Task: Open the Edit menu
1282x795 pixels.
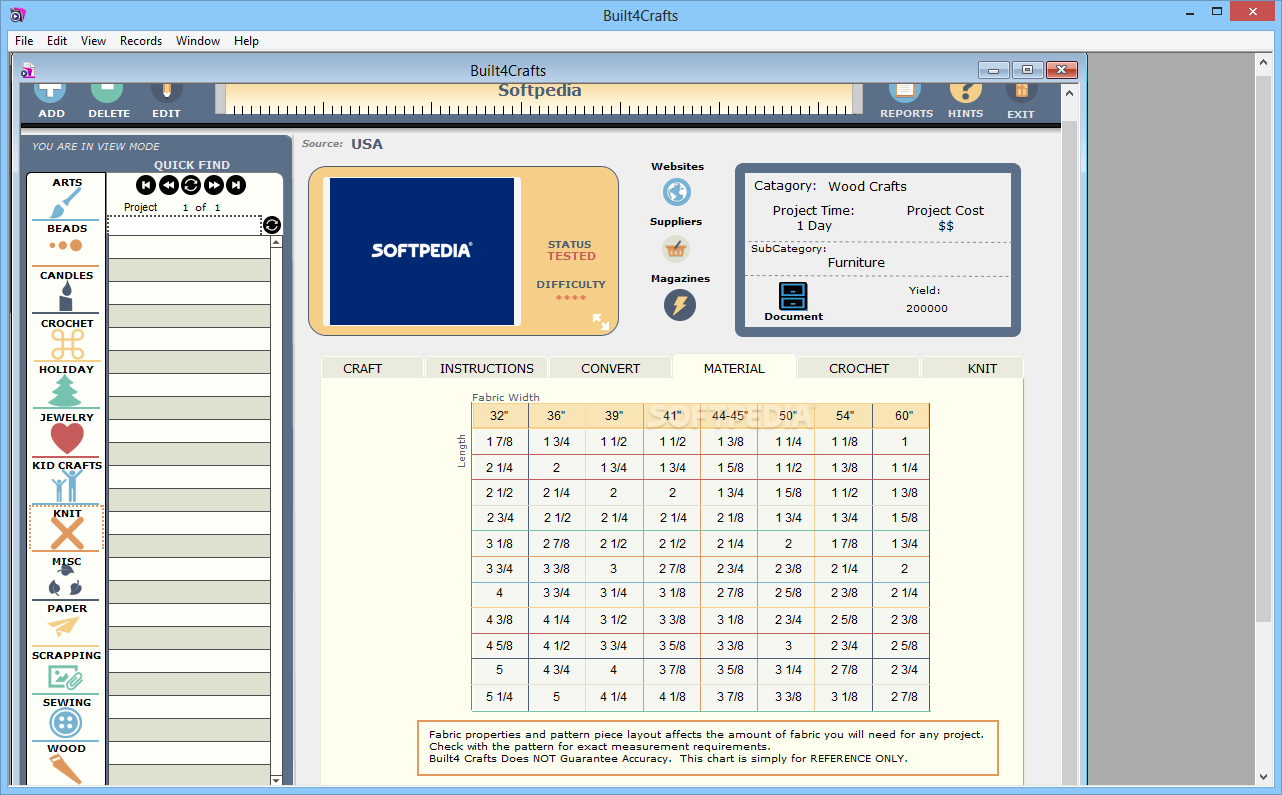Action: pos(57,41)
